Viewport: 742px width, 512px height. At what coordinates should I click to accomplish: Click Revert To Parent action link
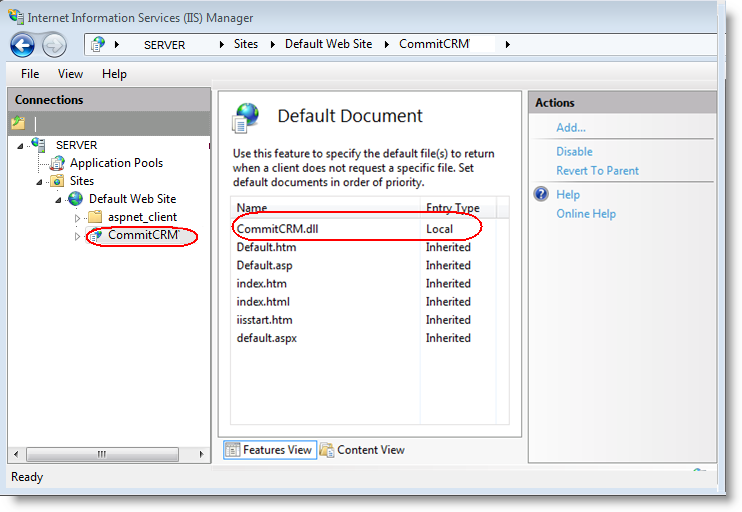tap(597, 171)
